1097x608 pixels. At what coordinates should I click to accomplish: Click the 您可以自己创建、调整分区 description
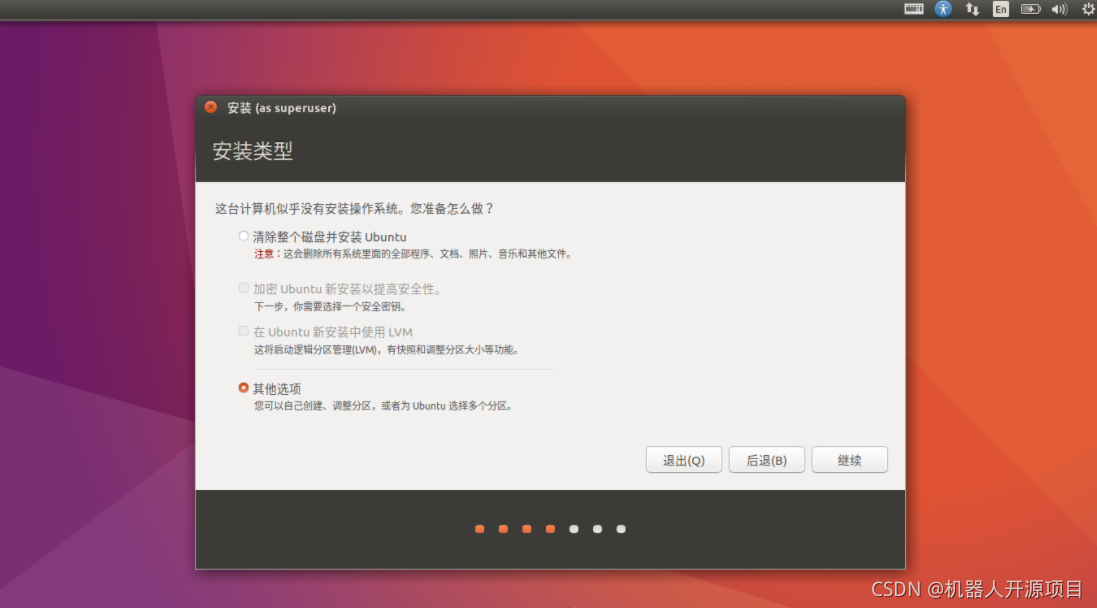[383, 406]
